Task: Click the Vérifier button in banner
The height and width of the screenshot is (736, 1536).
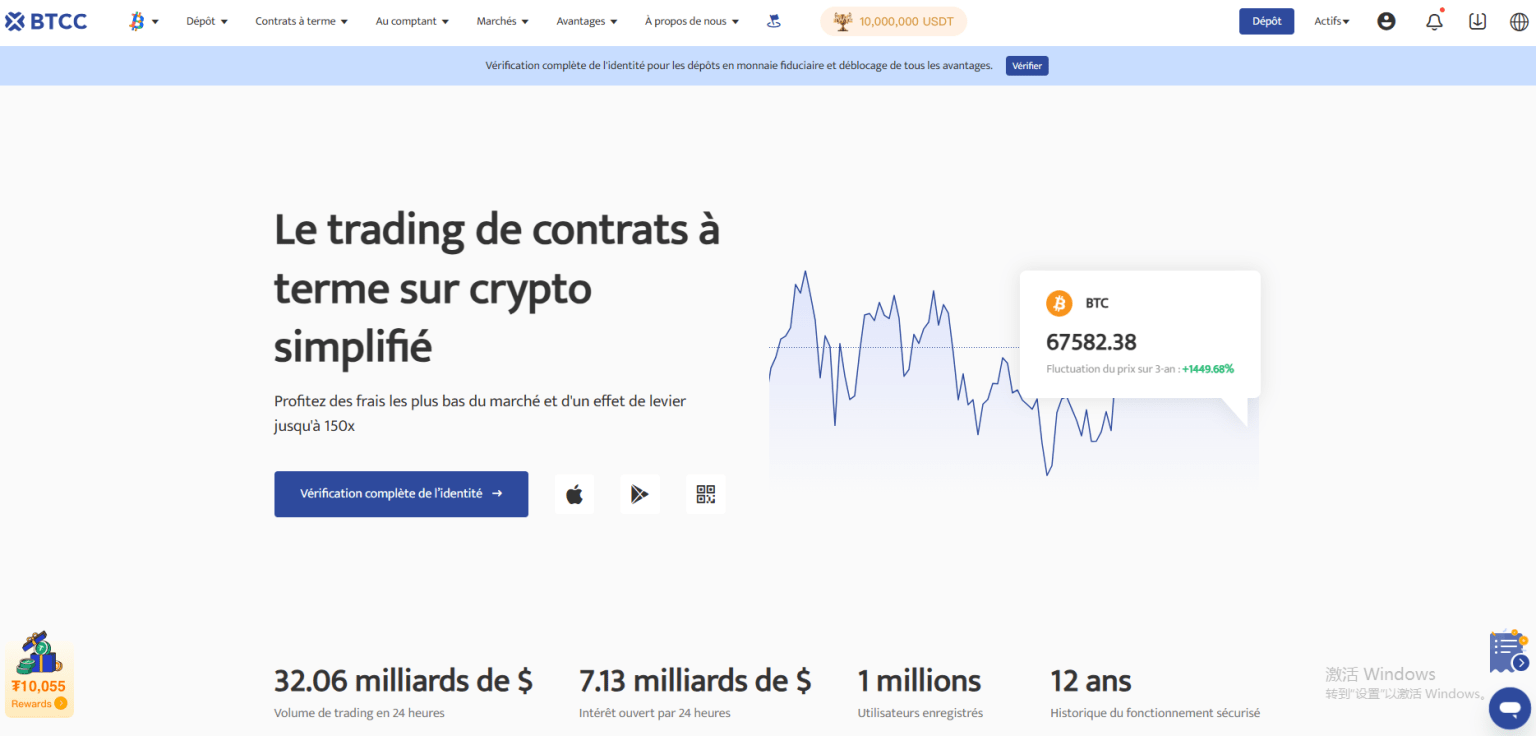Action: click(1027, 66)
